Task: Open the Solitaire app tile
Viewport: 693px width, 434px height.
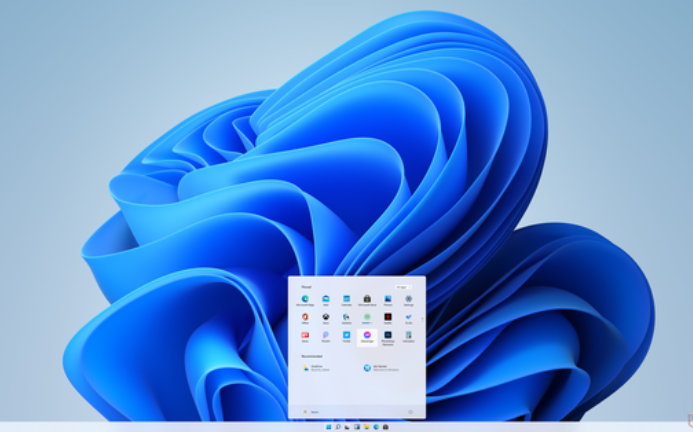Action: pyautogui.click(x=346, y=319)
